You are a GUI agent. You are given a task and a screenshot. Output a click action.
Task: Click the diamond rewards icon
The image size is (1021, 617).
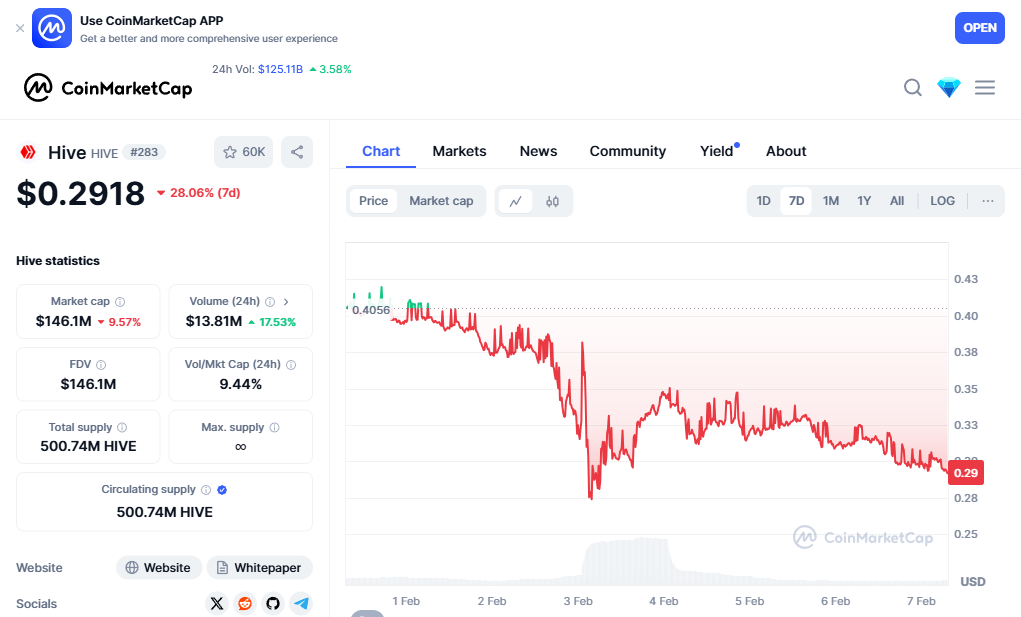point(948,88)
